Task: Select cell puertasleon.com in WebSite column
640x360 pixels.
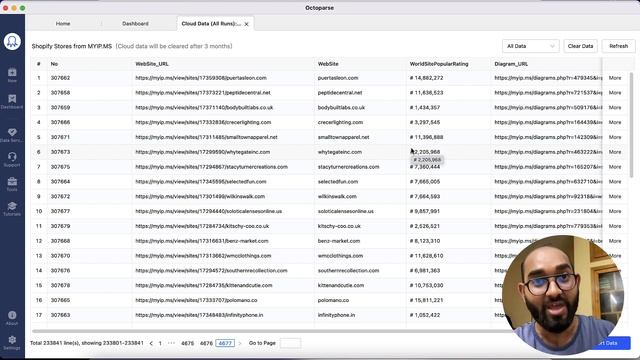Action: (338, 78)
